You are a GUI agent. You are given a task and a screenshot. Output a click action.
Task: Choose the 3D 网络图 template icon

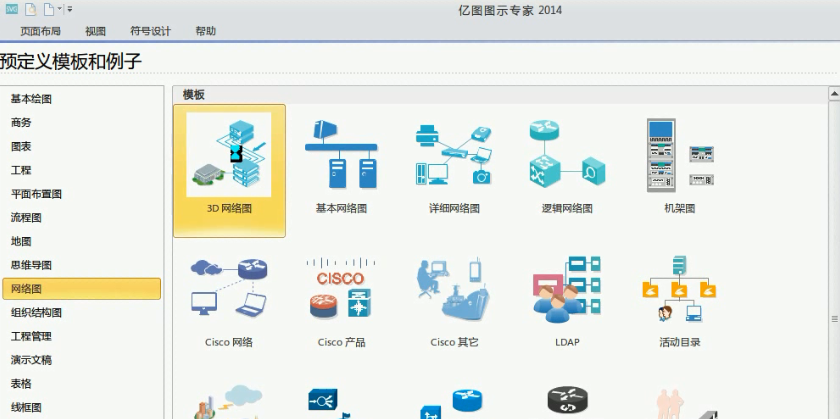point(229,154)
